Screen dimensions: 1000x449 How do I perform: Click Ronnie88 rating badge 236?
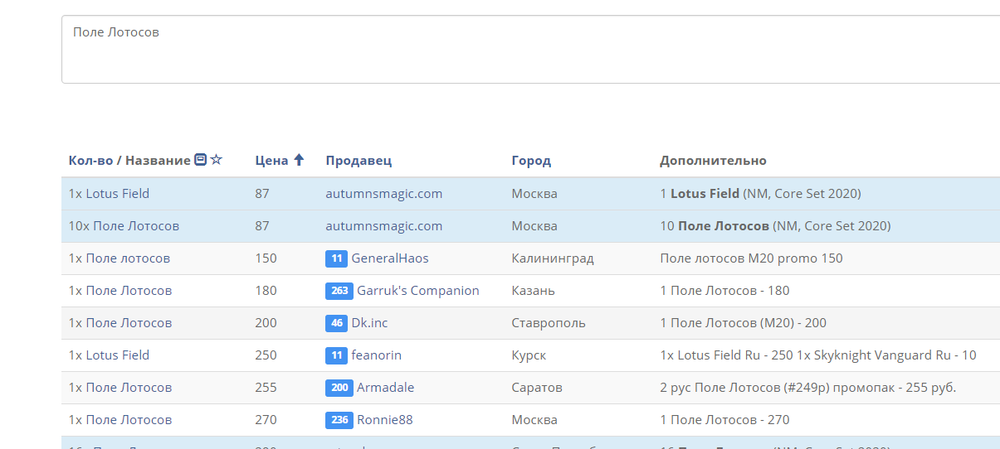[339, 420]
